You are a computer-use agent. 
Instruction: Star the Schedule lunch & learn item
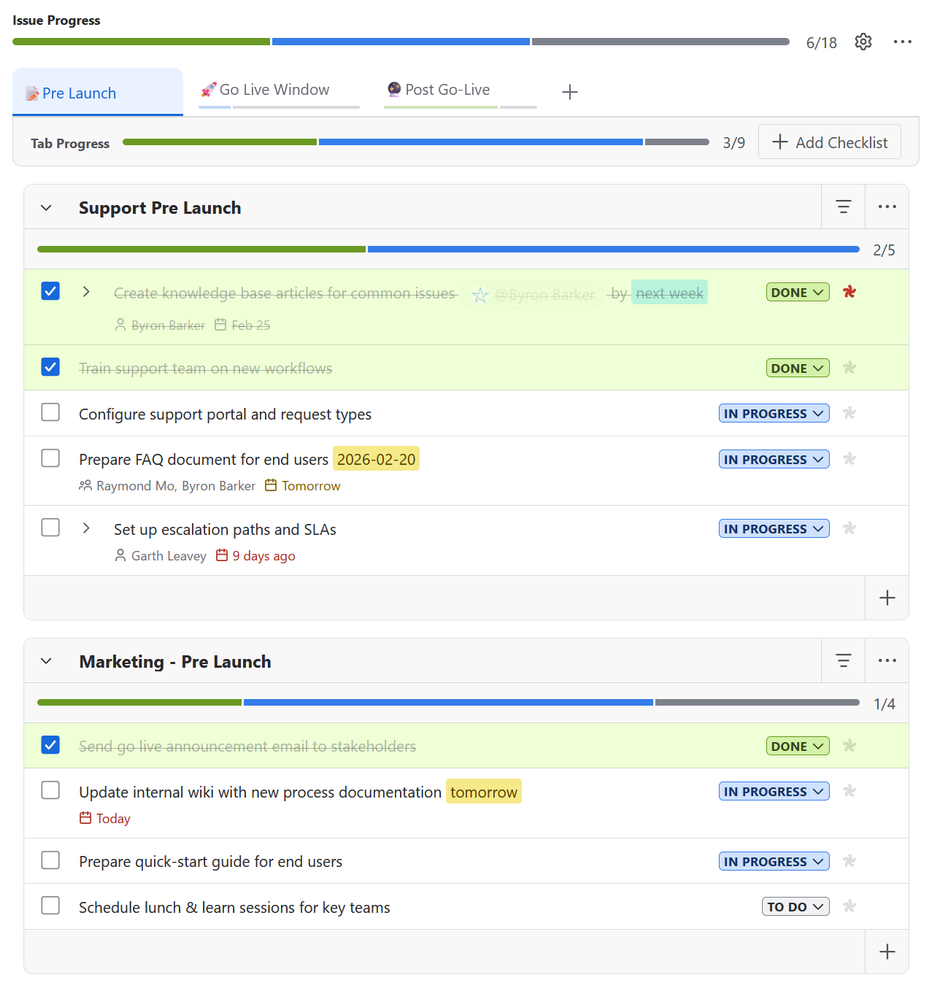coord(849,906)
